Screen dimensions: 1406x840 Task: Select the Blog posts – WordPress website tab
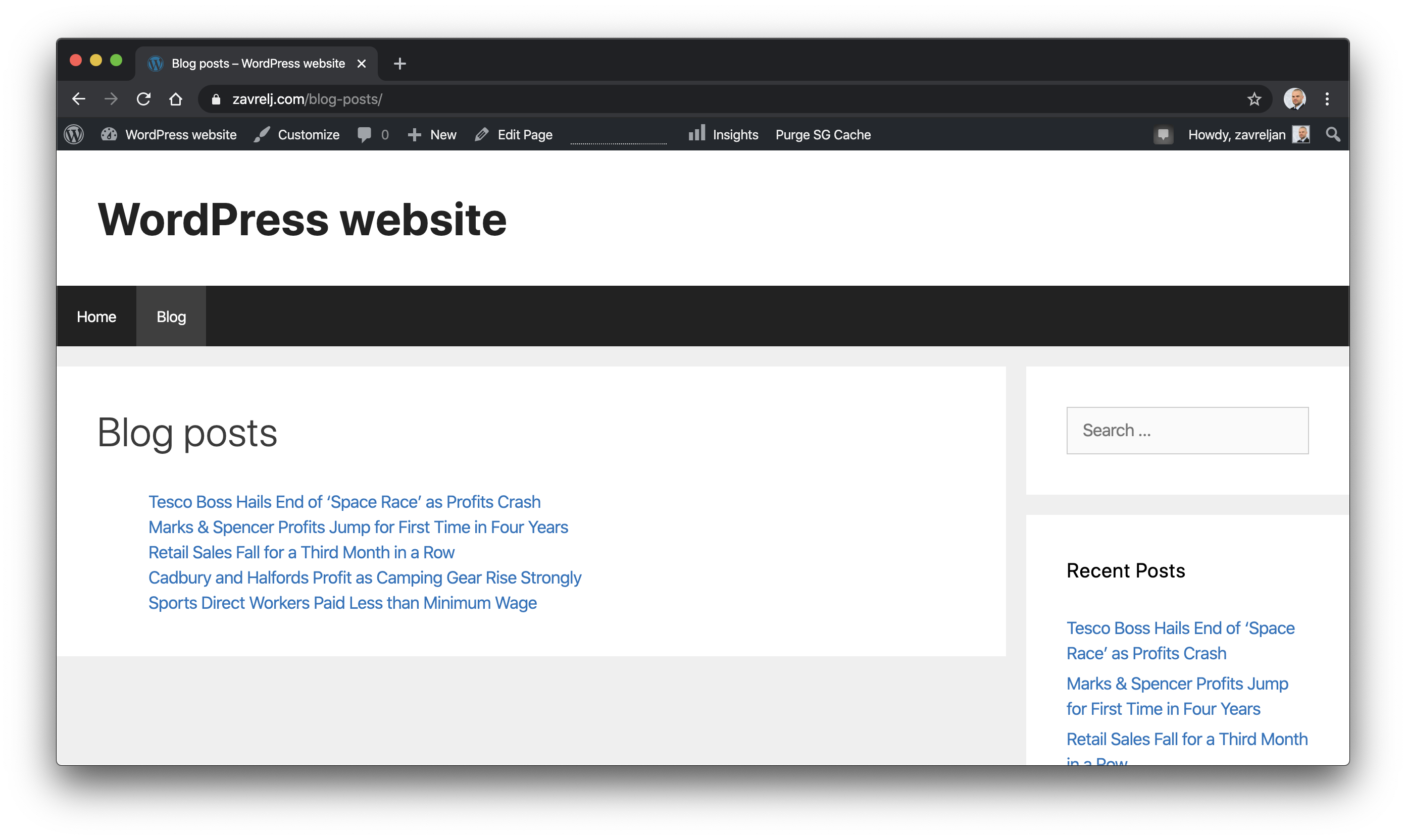[257, 64]
